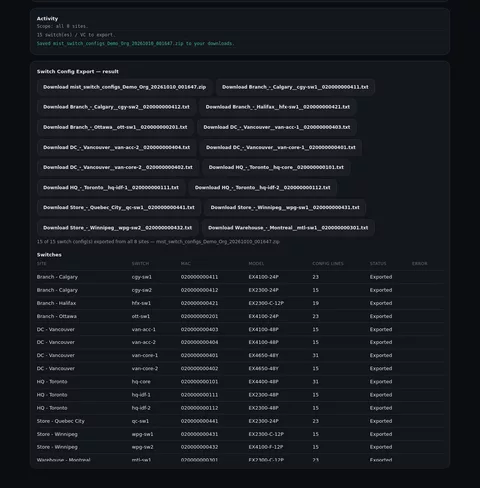Select switch name cgy-sw1 in table
Image resolution: width=480 pixels, height=488 pixels.
coord(142,277)
